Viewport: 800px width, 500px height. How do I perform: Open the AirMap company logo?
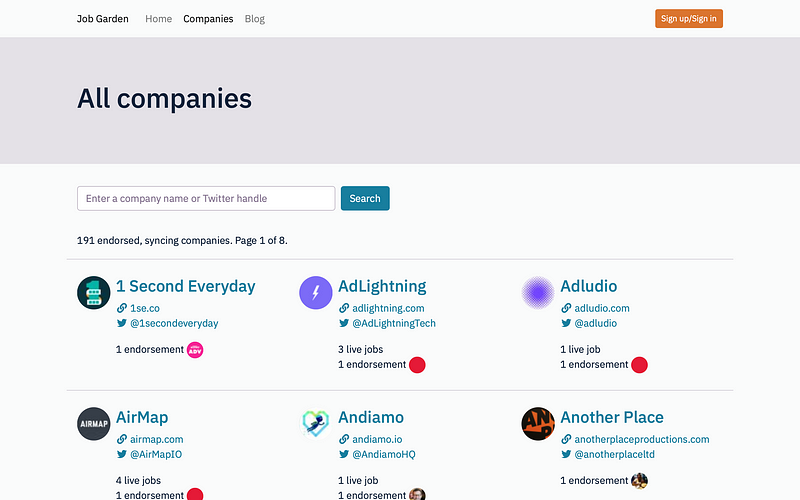pyautogui.click(x=93, y=424)
